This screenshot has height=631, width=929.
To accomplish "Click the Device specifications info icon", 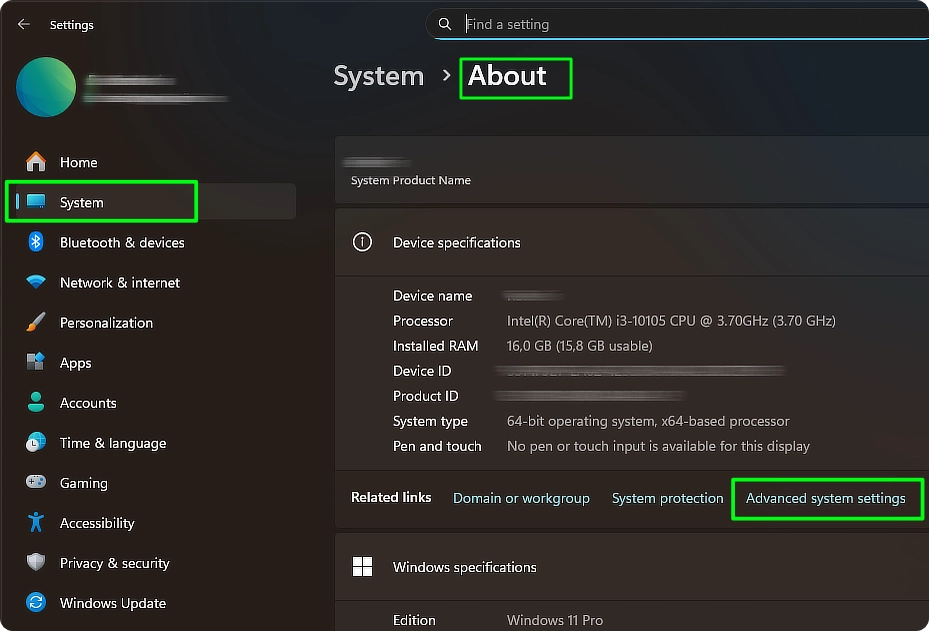I will pos(362,242).
